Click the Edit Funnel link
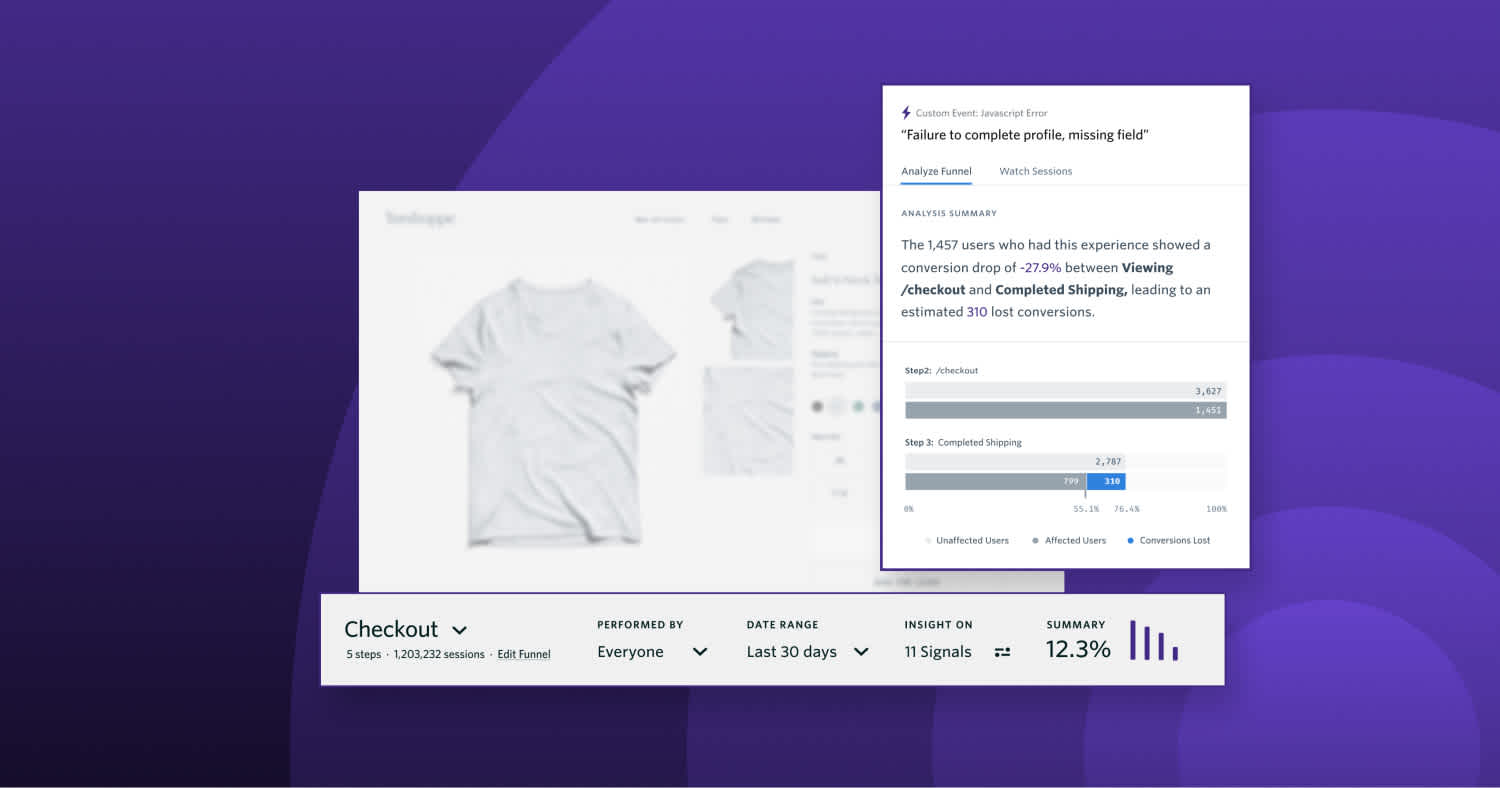Image resolution: width=1500 pixels, height=788 pixels. (524, 654)
